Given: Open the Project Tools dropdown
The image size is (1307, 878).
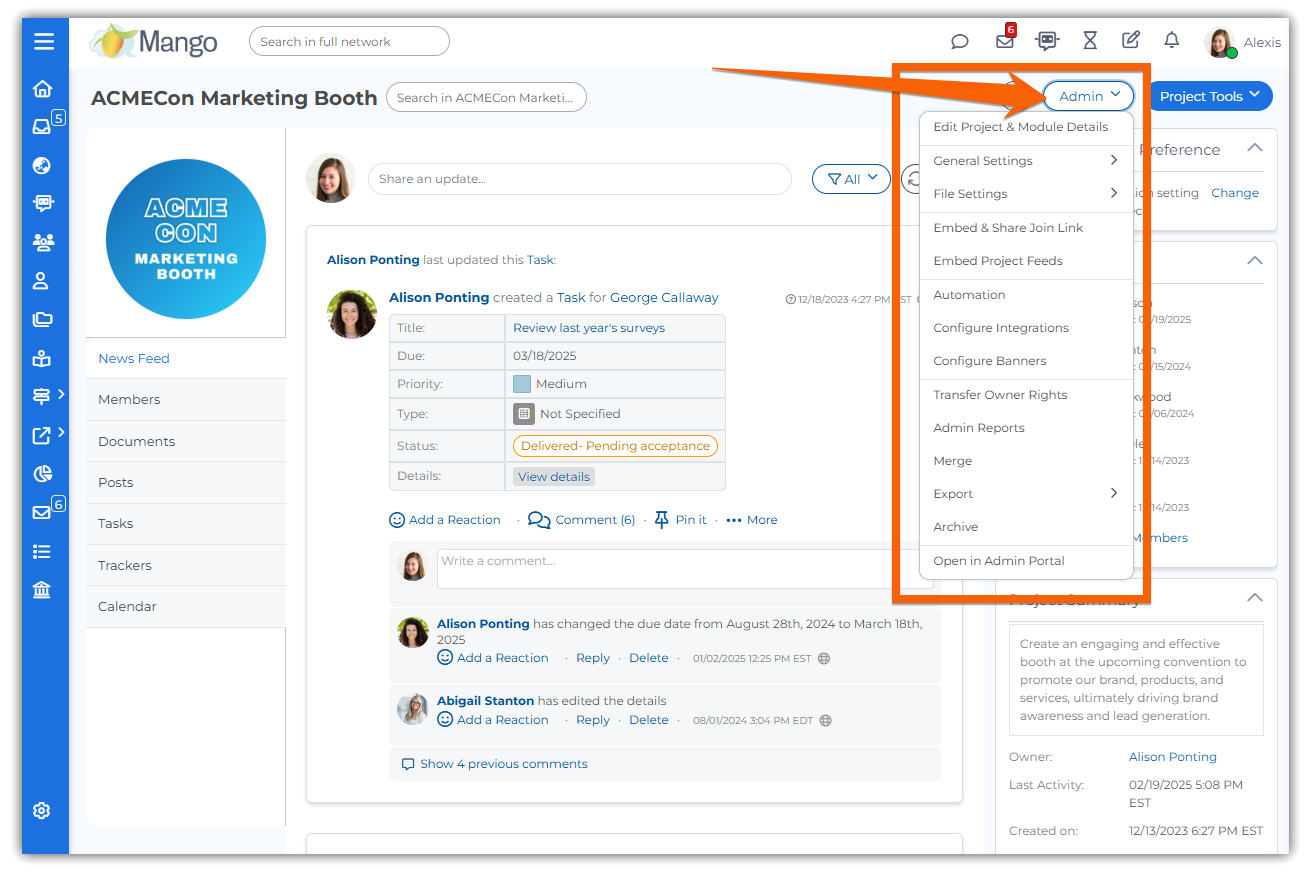Looking at the screenshot, I should tap(1210, 96).
